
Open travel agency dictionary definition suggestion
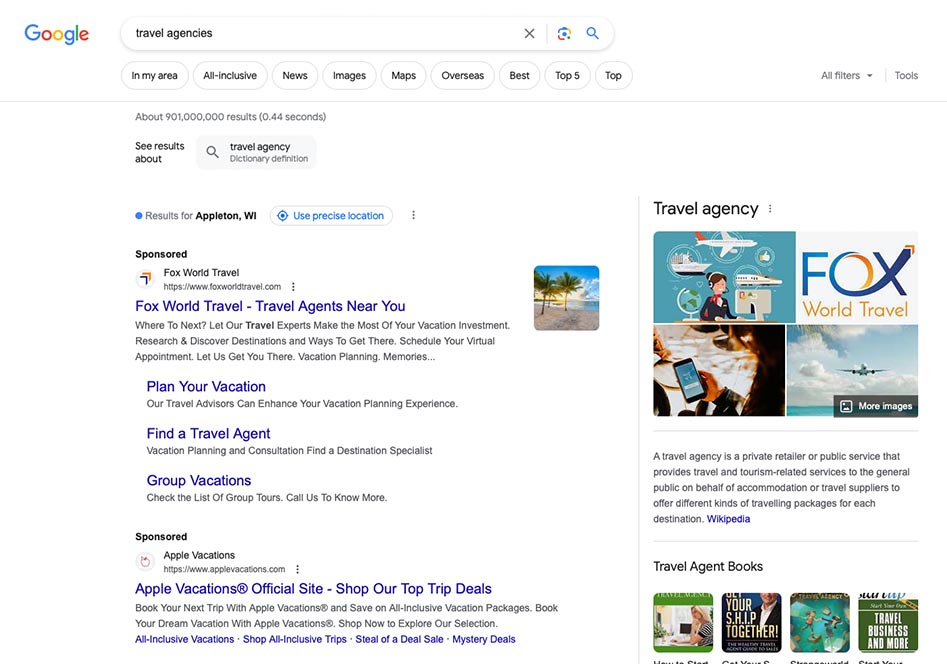(257, 152)
